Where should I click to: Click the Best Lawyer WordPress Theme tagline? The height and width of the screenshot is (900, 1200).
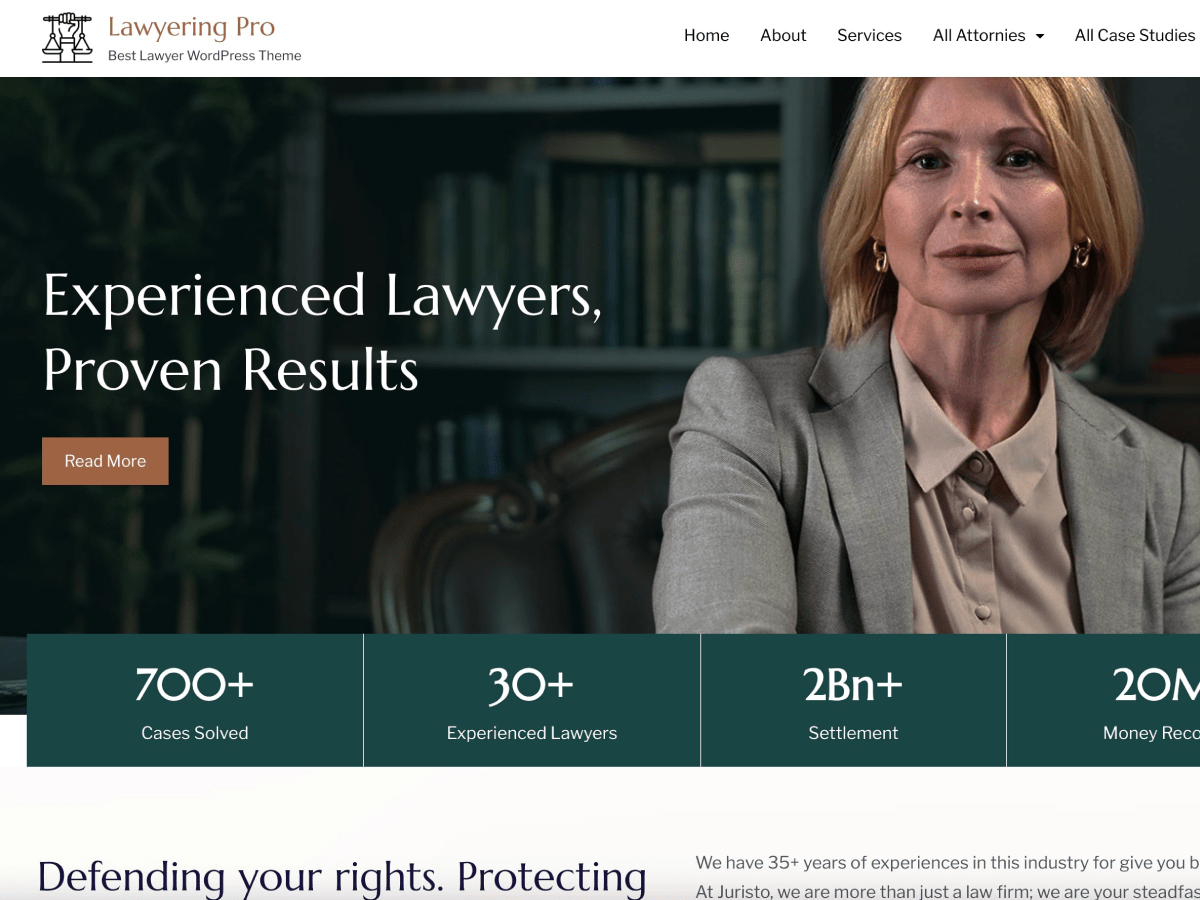pyautogui.click(x=204, y=56)
